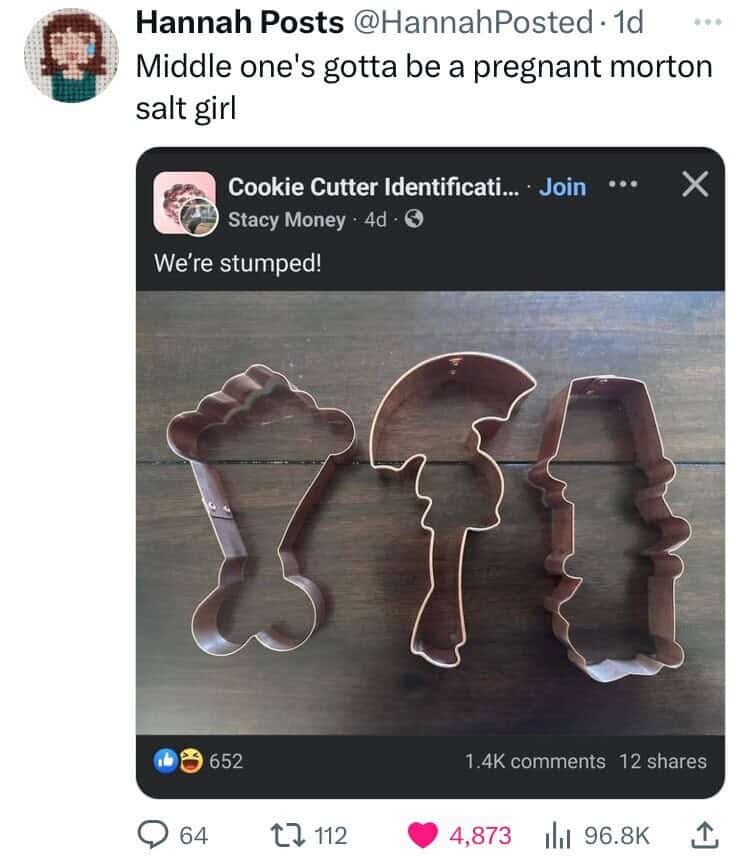Image resolution: width=750 pixels, height=862 pixels.
Task: Click the share upload arrow icon
Action: (x=705, y=835)
